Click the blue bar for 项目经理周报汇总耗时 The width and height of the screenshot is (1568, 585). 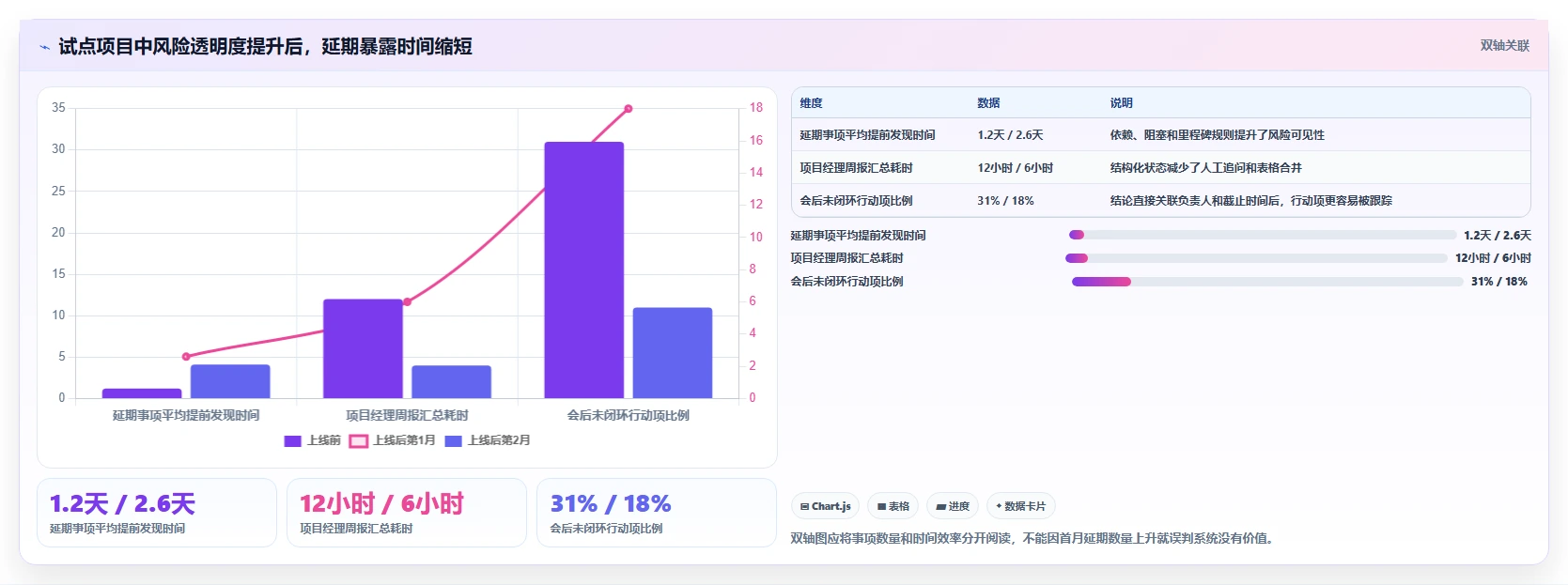451,382
